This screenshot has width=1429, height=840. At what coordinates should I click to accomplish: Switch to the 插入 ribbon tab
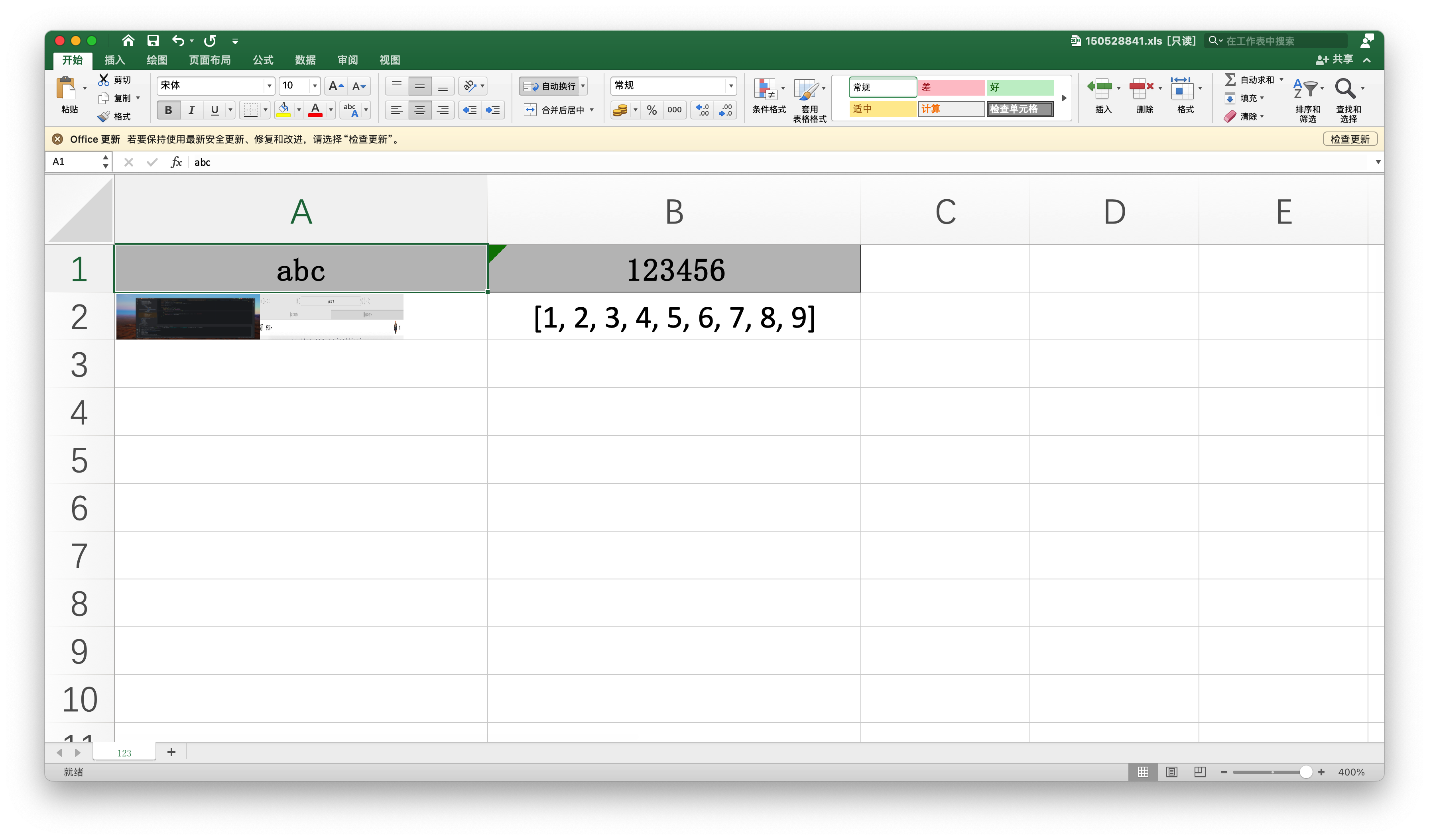tap(114, 60)
